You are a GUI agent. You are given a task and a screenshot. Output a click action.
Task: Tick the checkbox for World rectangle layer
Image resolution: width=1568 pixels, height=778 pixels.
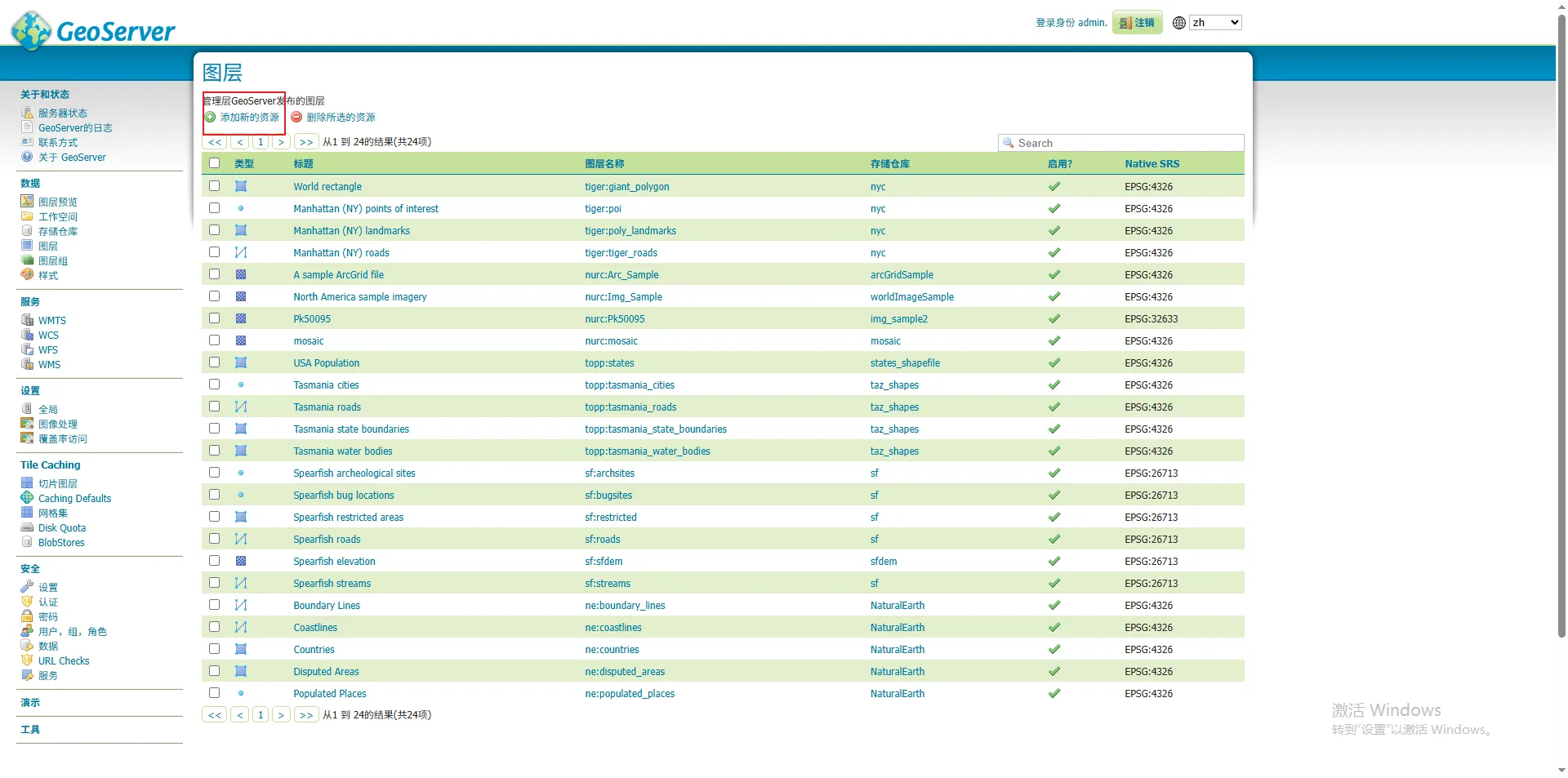tap(214, 186)
